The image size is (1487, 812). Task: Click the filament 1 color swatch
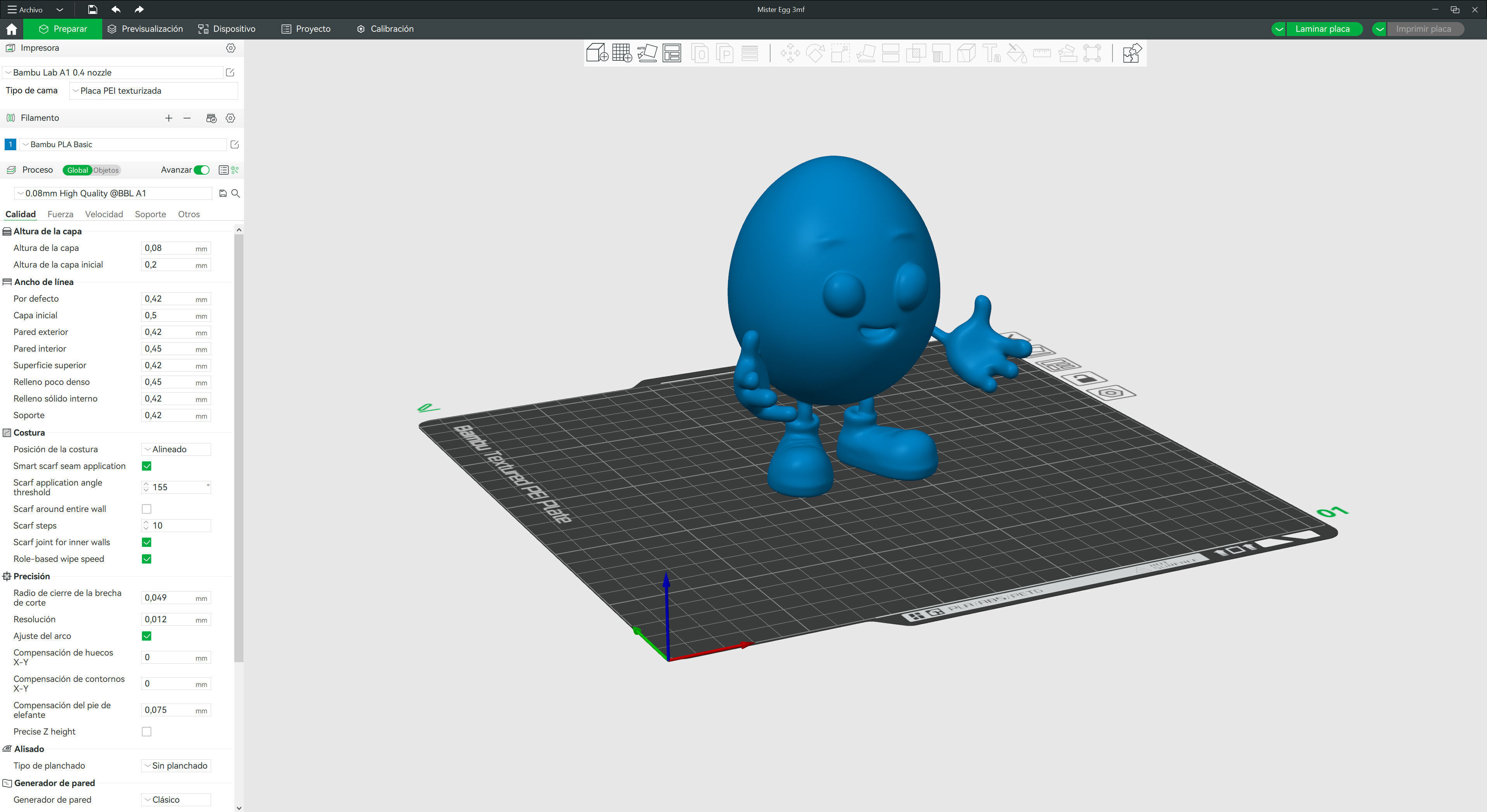click(10, 144)
